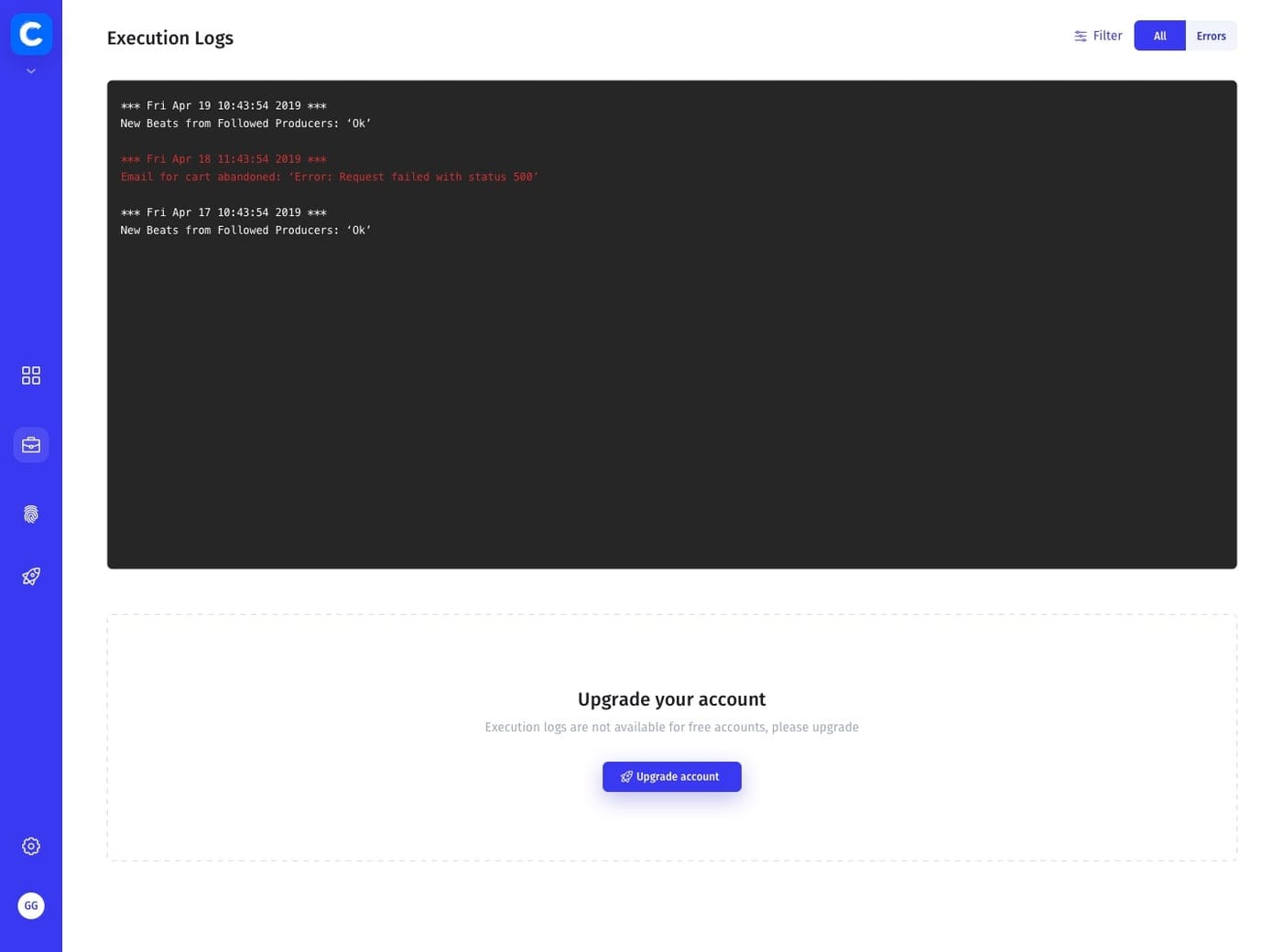Show all execution logs
Screen dimensions: 1282x952
pos(1159,36)
